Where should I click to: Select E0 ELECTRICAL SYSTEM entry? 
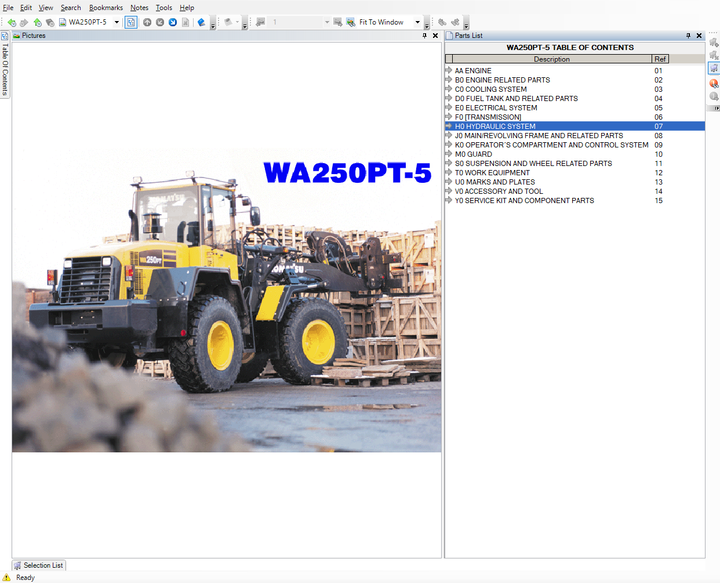pos(496,107)
